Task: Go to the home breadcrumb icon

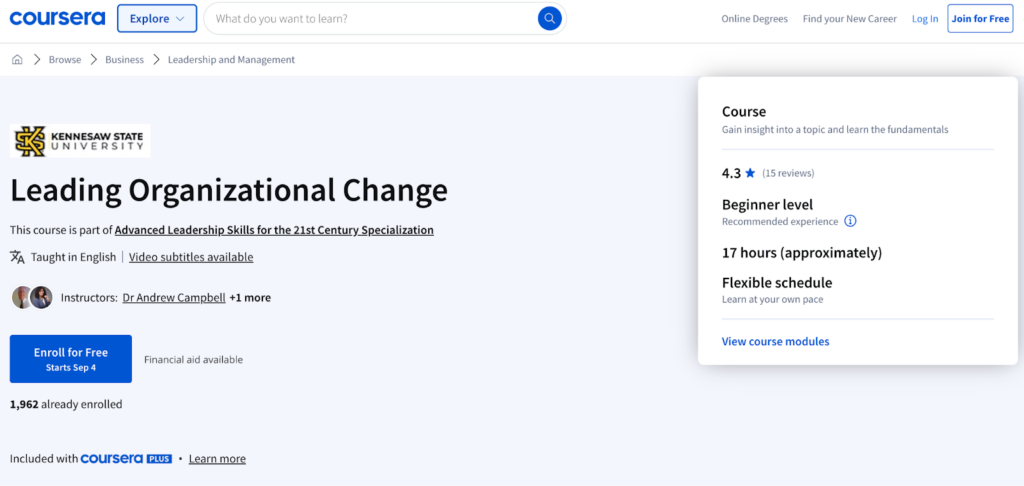Action: (x=18, y=59)
